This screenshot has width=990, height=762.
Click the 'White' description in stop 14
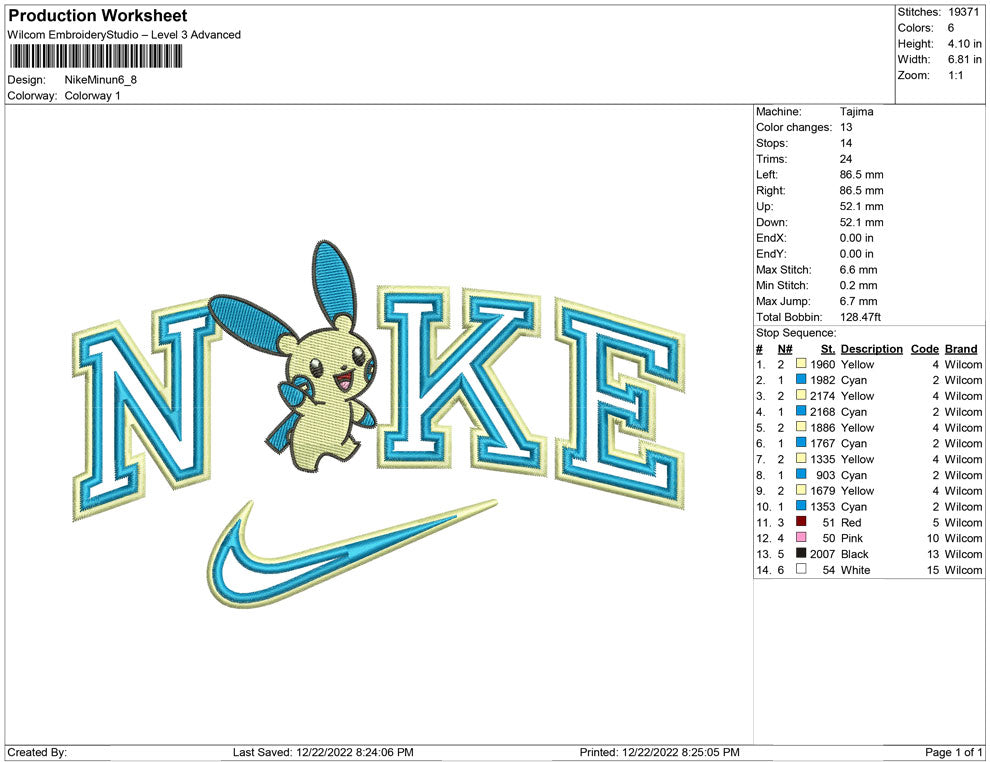click(x=855, y=569)
